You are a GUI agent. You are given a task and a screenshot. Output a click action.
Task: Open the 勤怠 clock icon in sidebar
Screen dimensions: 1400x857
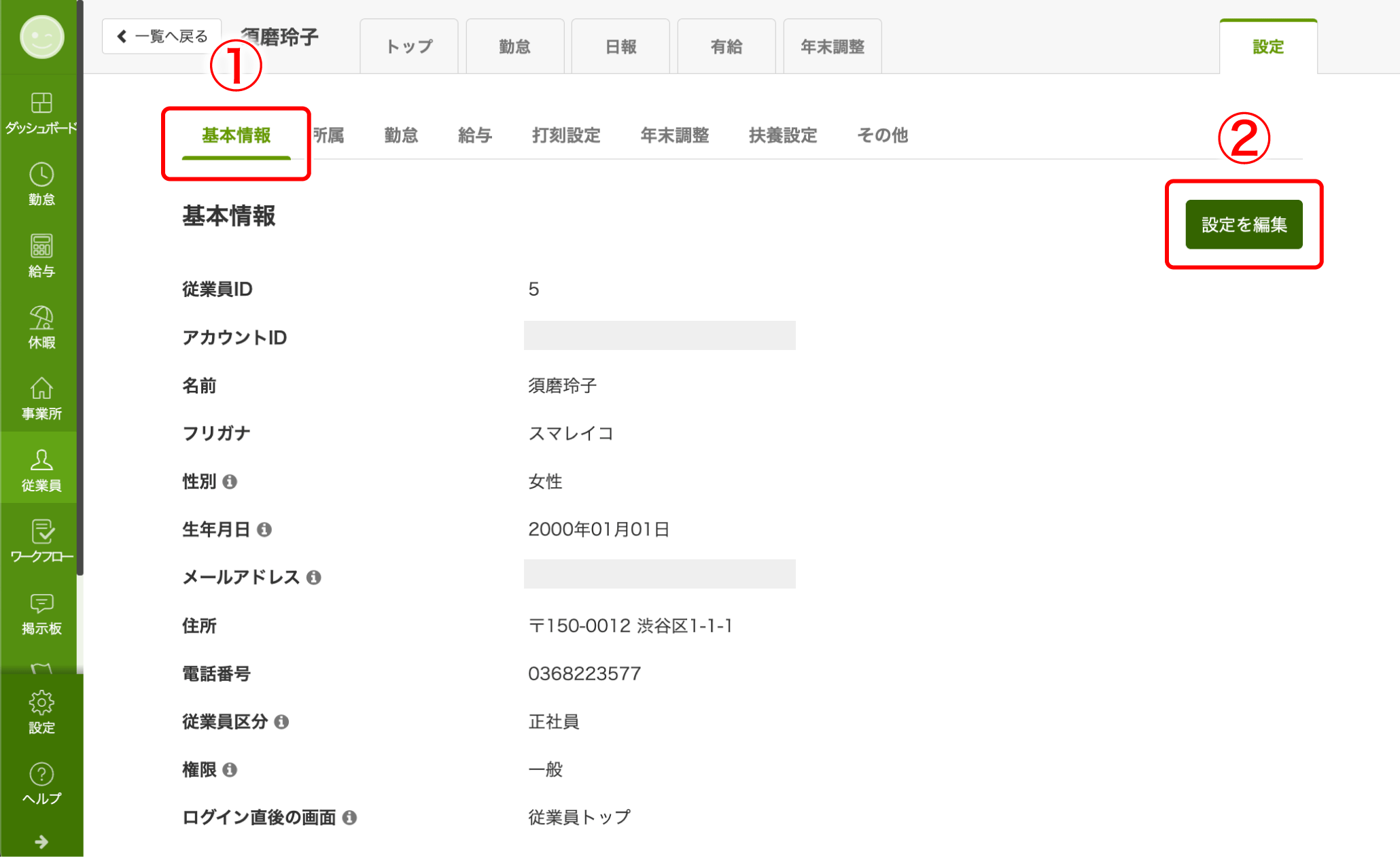tap(41, 175)
